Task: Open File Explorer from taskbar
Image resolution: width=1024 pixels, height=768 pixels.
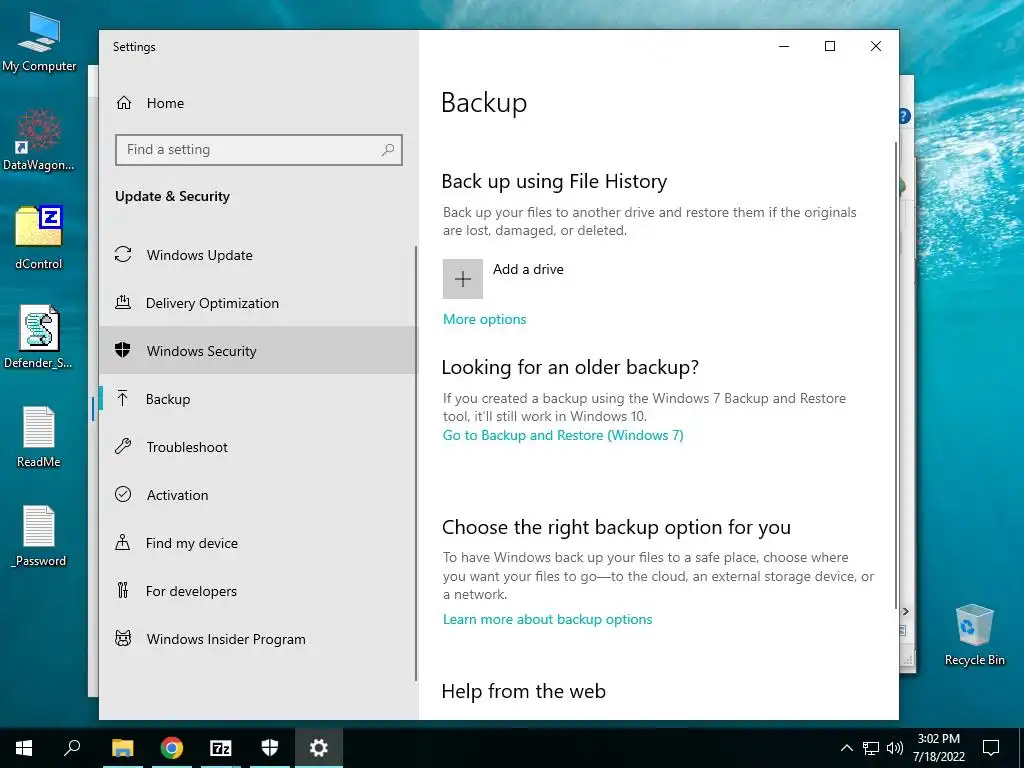Action: click(122, 748)
